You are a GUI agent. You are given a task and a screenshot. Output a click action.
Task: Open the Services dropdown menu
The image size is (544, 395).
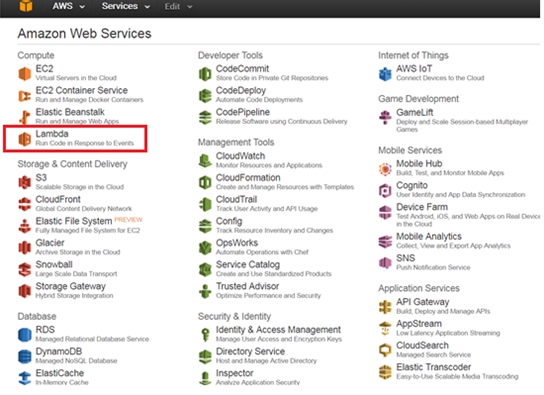click(x=126, y=6)
